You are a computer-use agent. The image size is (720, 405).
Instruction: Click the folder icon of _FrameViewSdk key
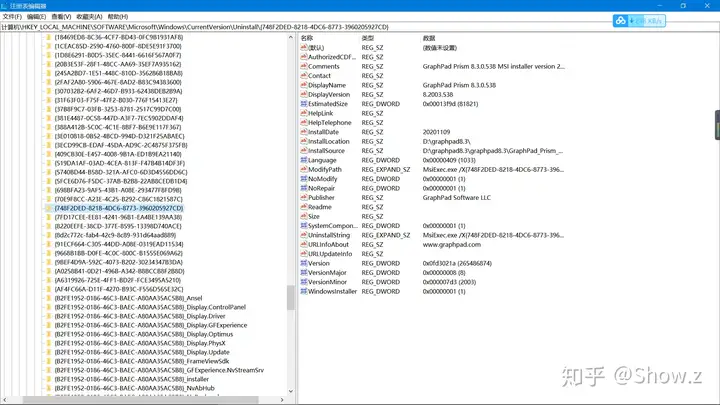49,361
